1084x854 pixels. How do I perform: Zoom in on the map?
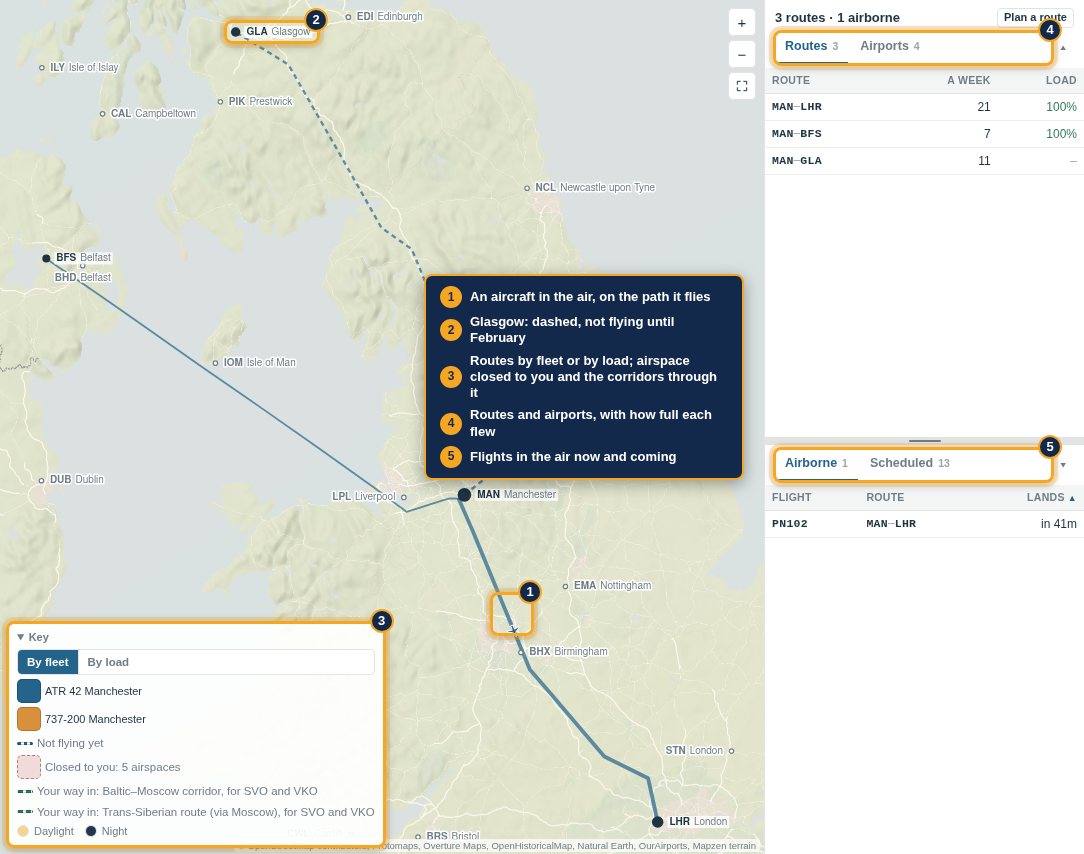[741, 23]
